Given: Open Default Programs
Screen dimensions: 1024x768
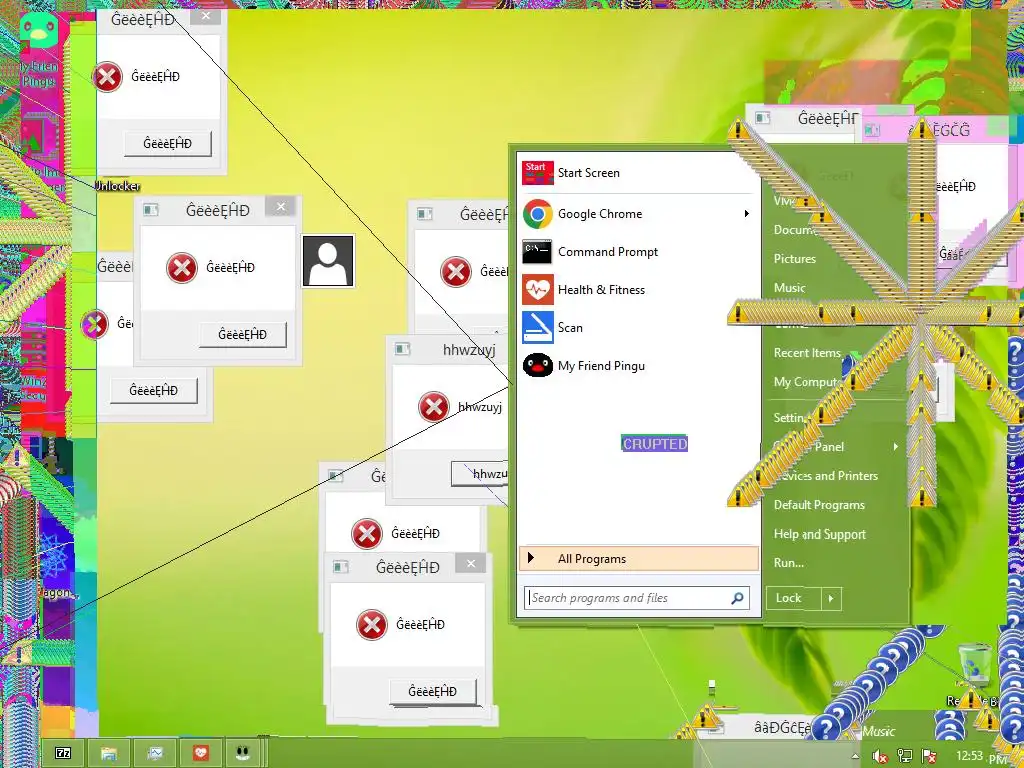Looking at the screenshot, I should 819,505.
